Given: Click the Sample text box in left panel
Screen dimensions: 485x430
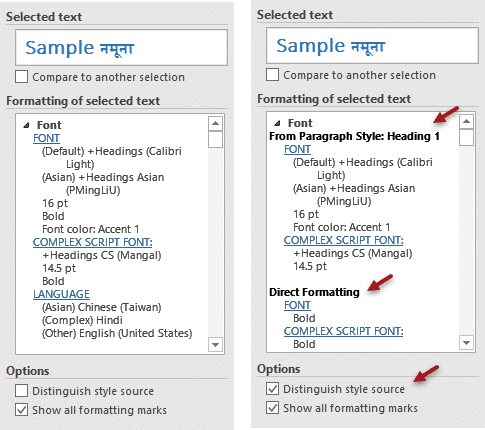Looking at the screenshot, I should (x=121, y=47).
